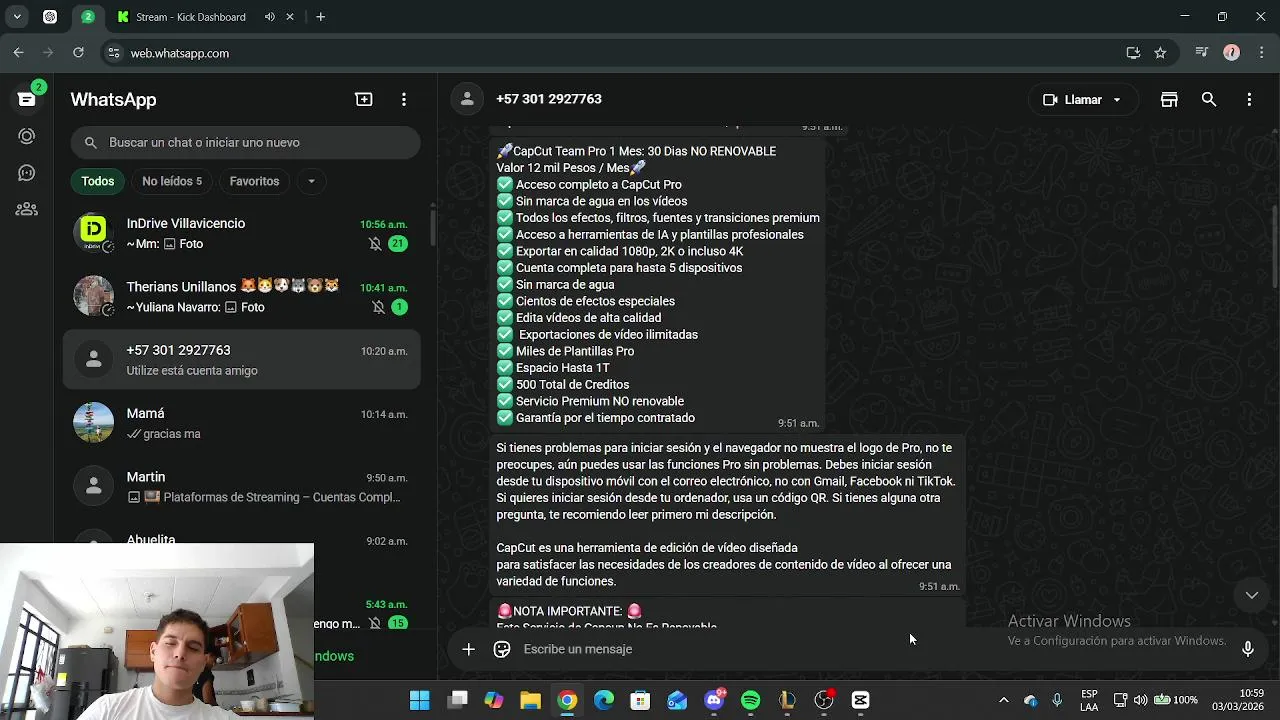Open Therians Unillanos group chat
Screen dimensions: 1280x720
click(x=241, y=296)
